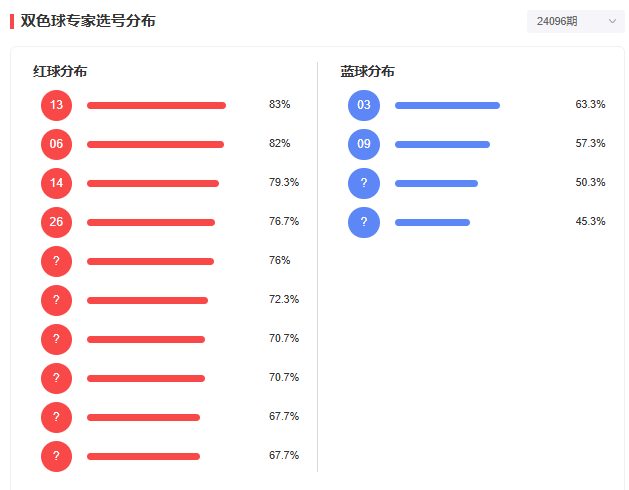Reveal hidden red ball at 72.3%

(57, 300)
